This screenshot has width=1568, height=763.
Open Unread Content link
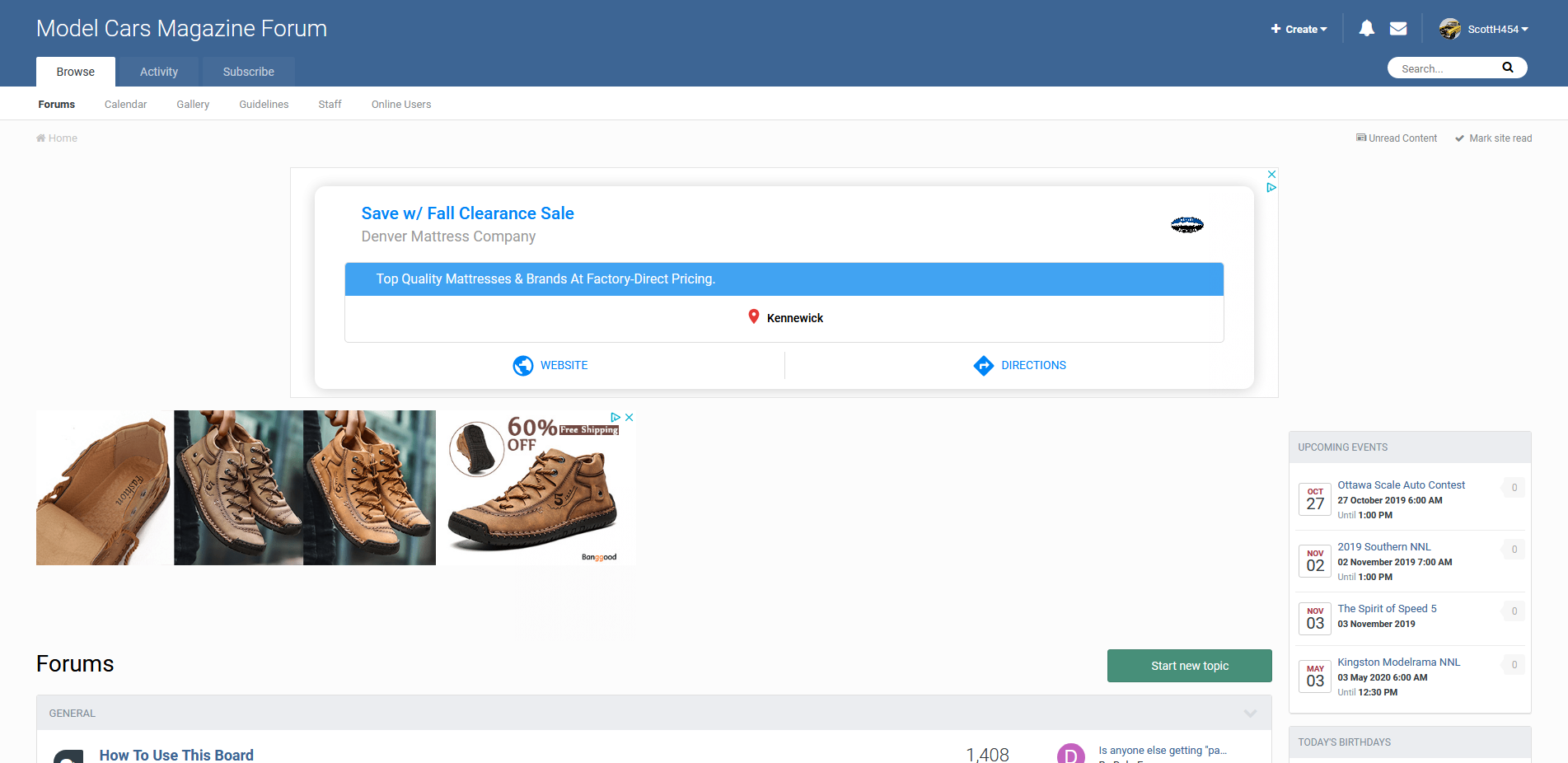[1397, 138]
